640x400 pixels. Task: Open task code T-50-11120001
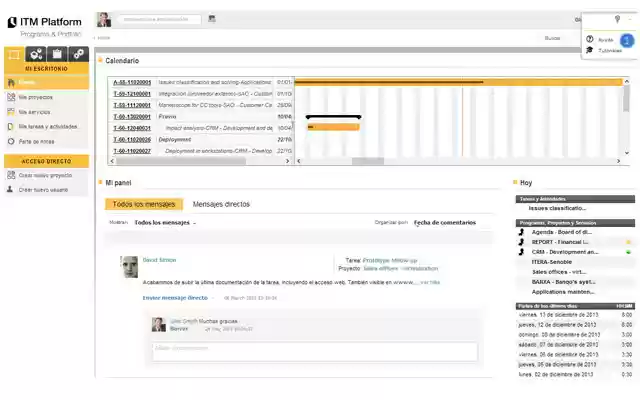click(132, 105)
